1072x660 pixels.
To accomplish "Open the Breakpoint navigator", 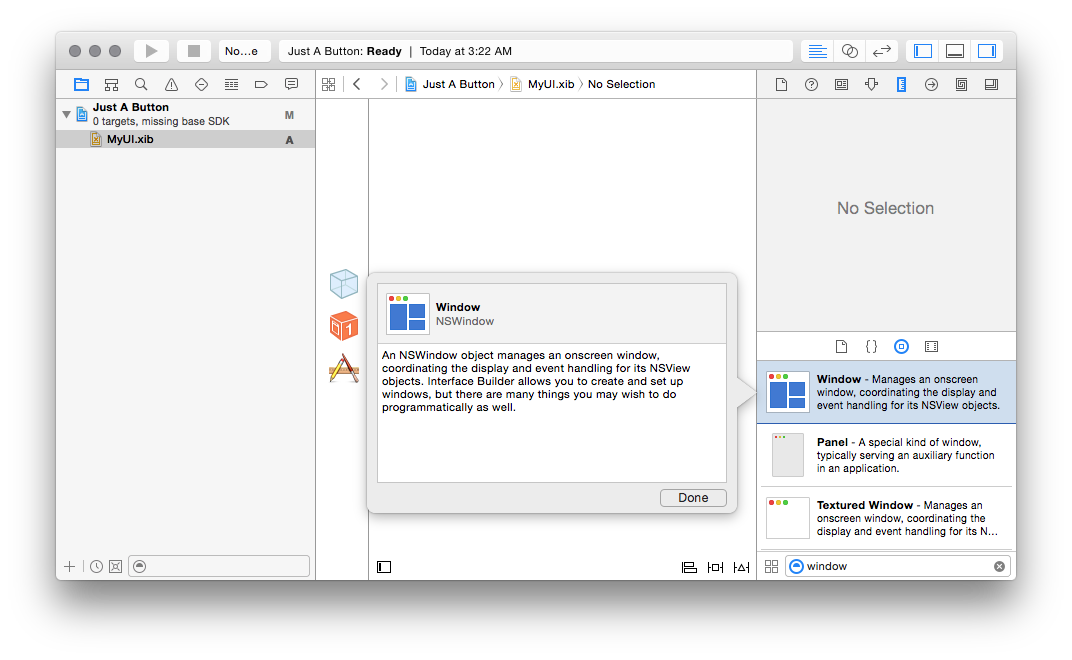I will [x=261, y=84].
